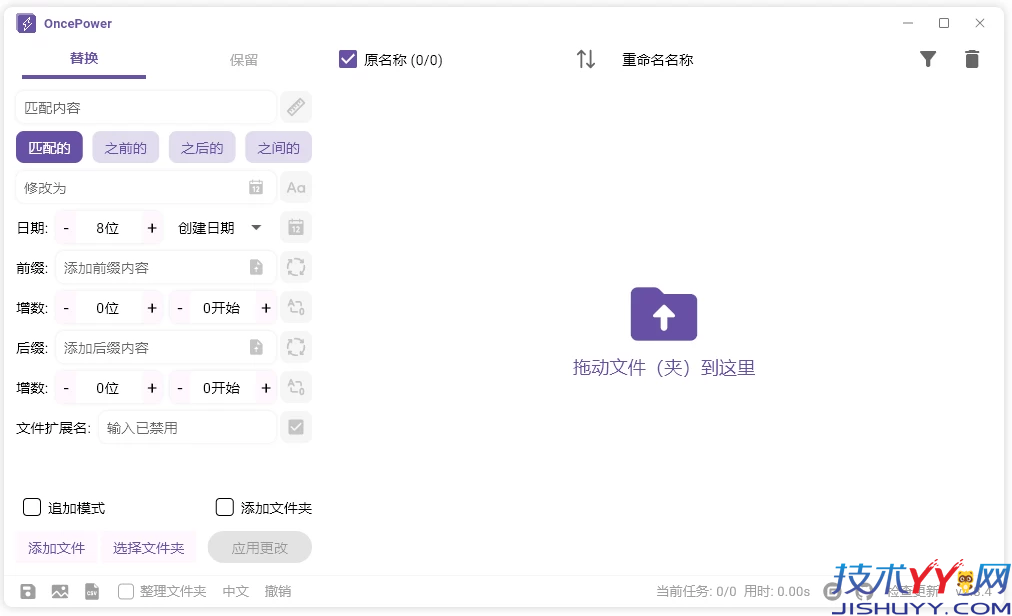Switch to the 保留 tab
This screenshot has width=1012, height=616.
245,59
